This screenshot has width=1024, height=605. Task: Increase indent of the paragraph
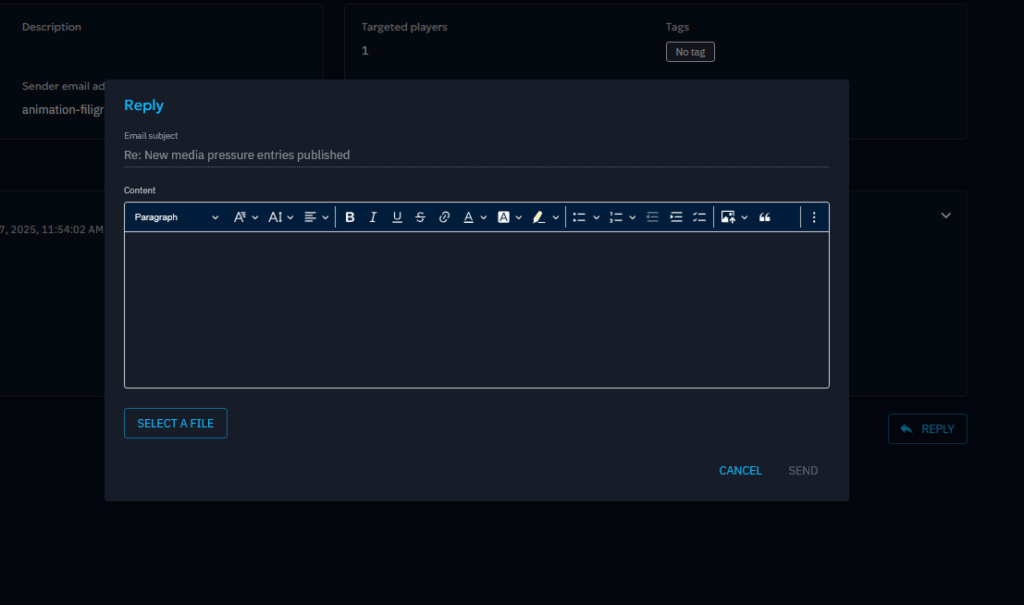pyautogui.click(x=676, y=217)
